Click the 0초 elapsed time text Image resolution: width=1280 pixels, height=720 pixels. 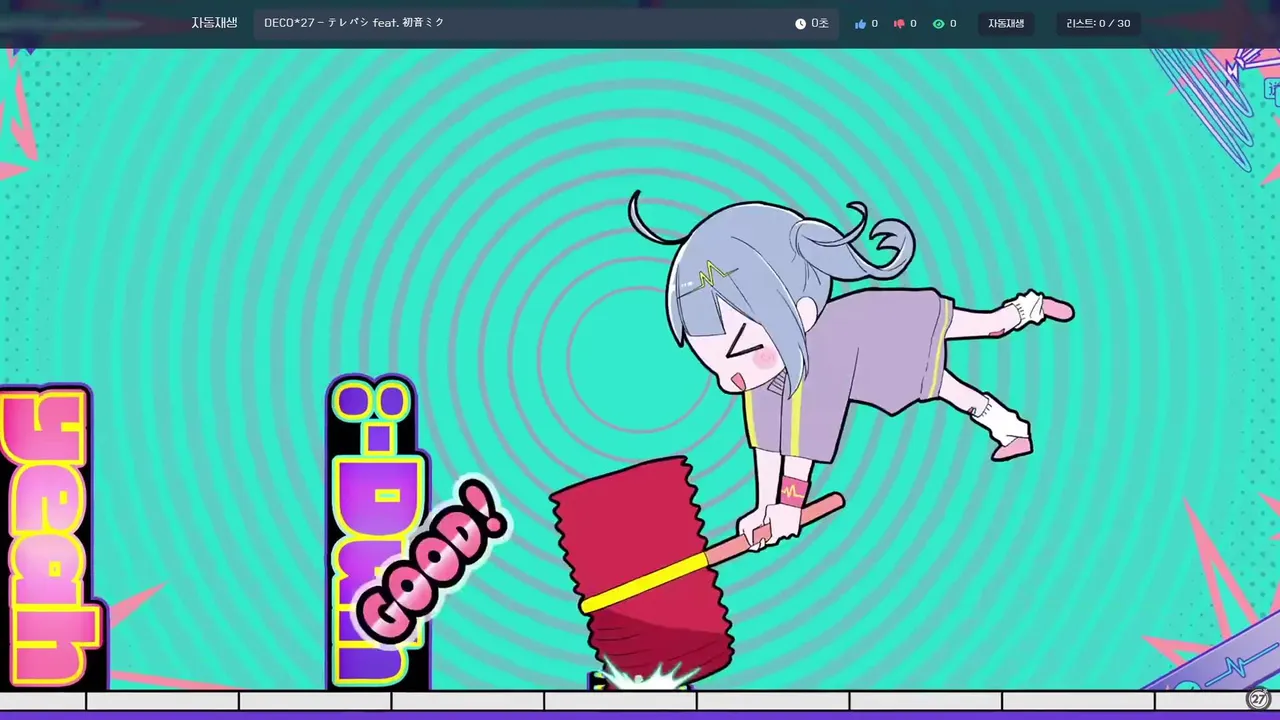click(820, 24)
